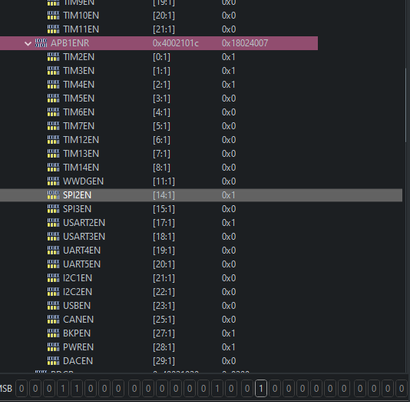
Task: Click the WWDGEN bitfield icon
Action: pos(53,181)
